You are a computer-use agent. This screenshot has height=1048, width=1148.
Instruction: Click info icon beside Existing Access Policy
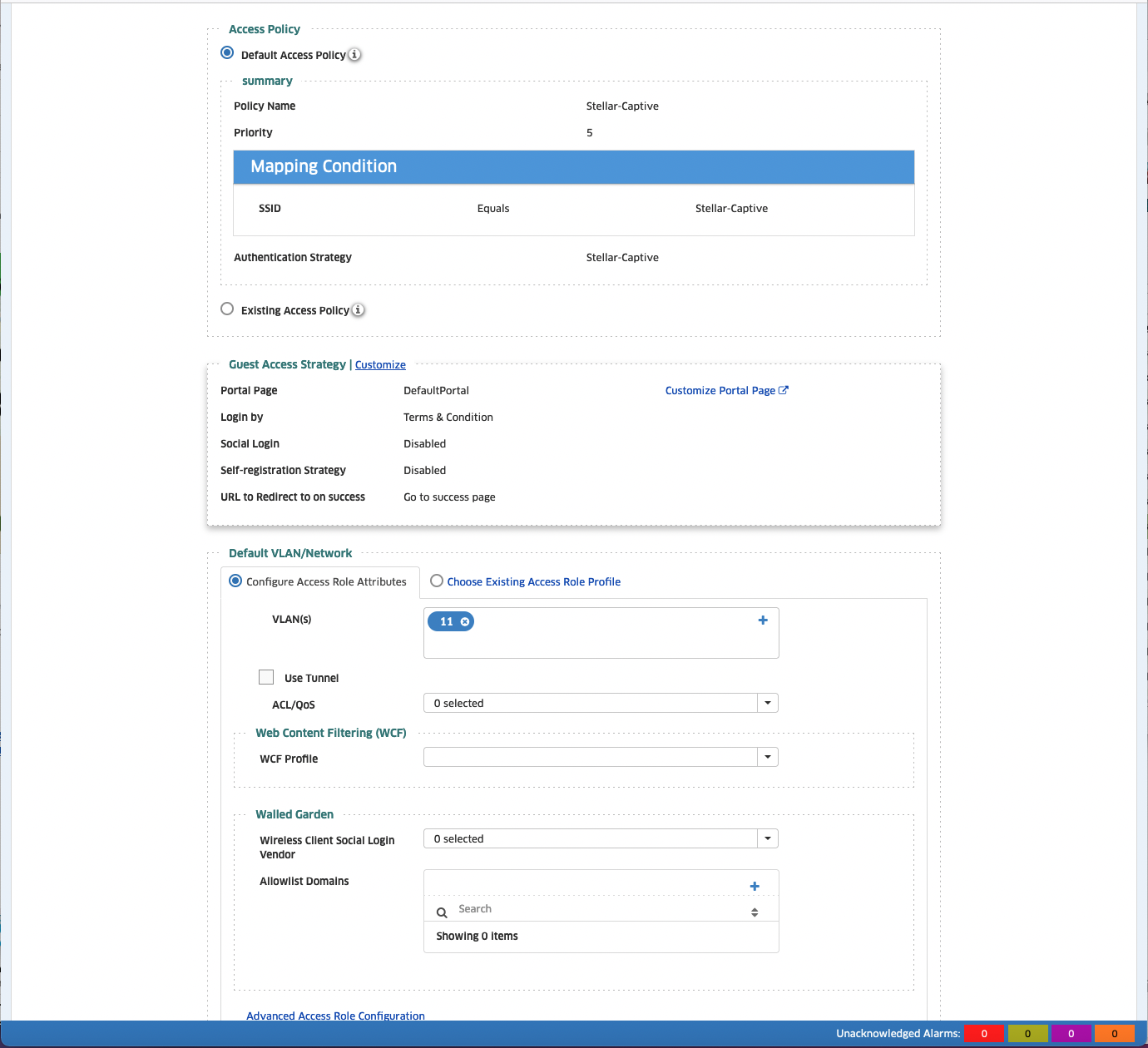[358, 310]
